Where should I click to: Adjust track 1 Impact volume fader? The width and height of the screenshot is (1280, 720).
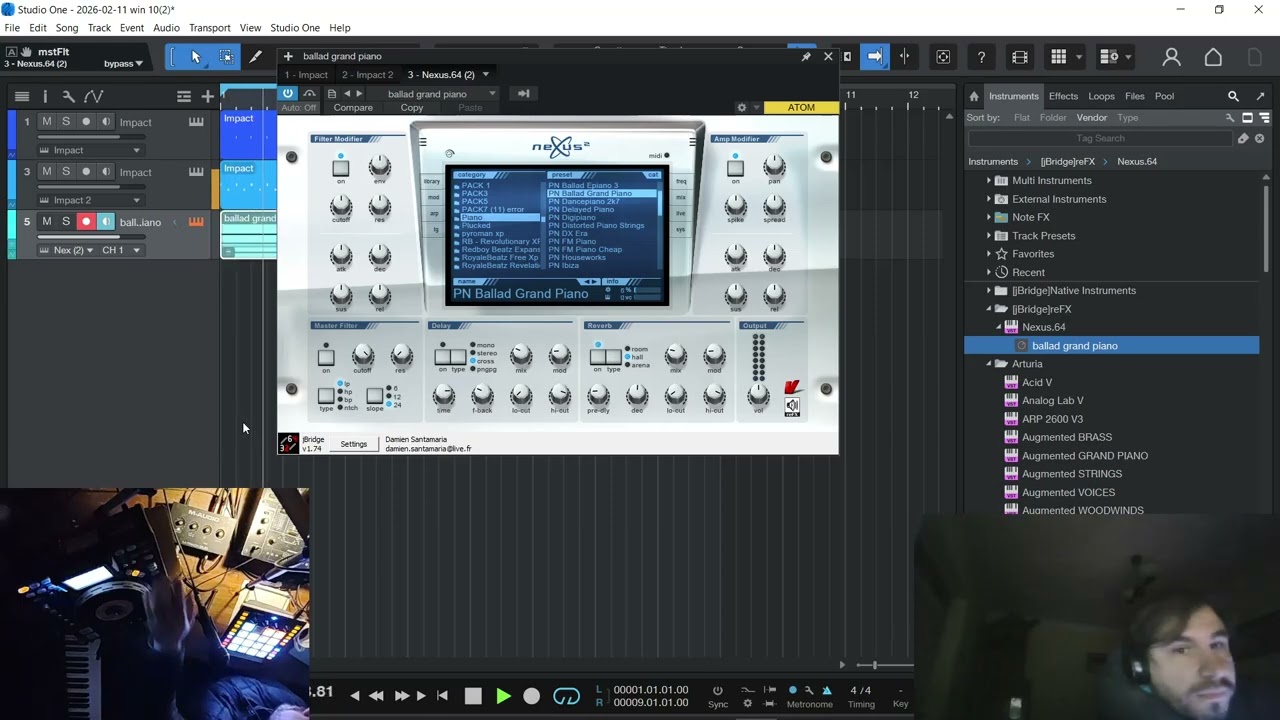[x=90, y=137]
